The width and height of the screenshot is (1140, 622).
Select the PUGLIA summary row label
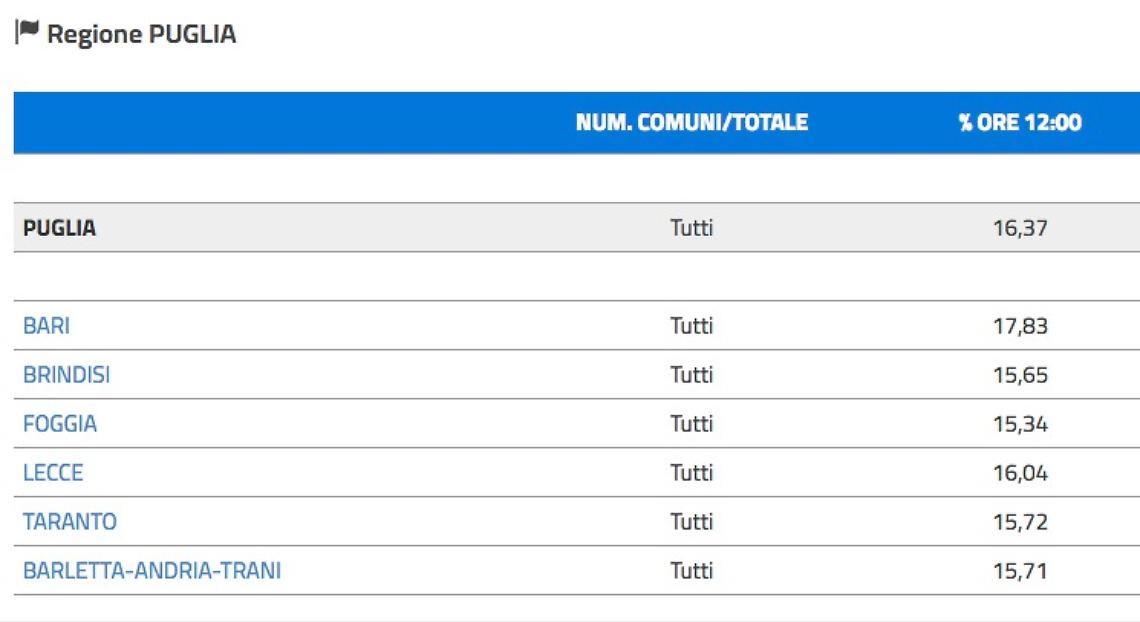click(60, 228)
